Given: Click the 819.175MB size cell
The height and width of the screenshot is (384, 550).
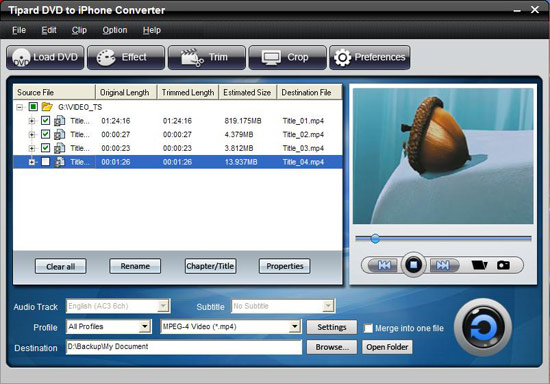Looking at the screenshot, I should pyautogui.click(x=243, y=121).
